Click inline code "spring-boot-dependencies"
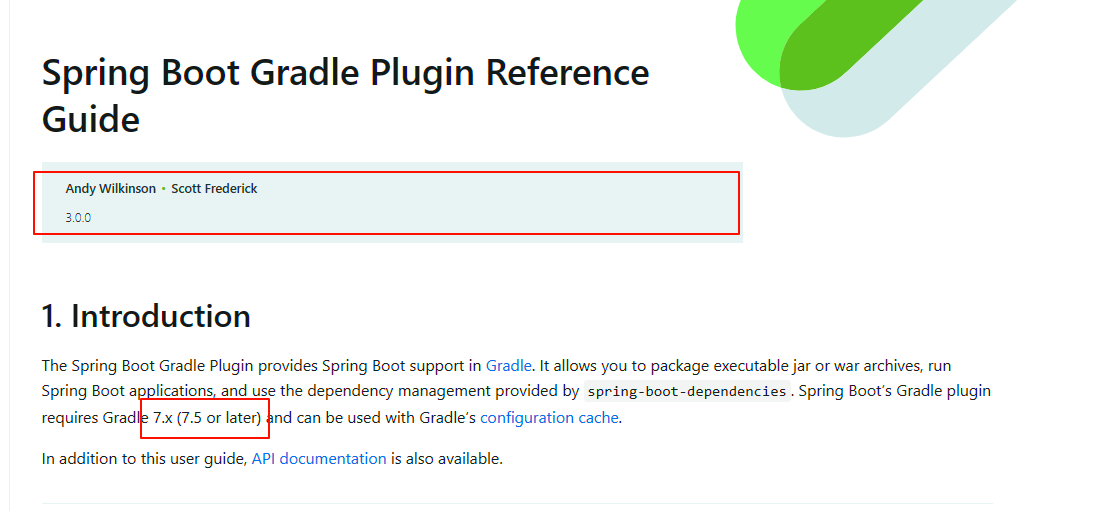 tap(687, 391)
